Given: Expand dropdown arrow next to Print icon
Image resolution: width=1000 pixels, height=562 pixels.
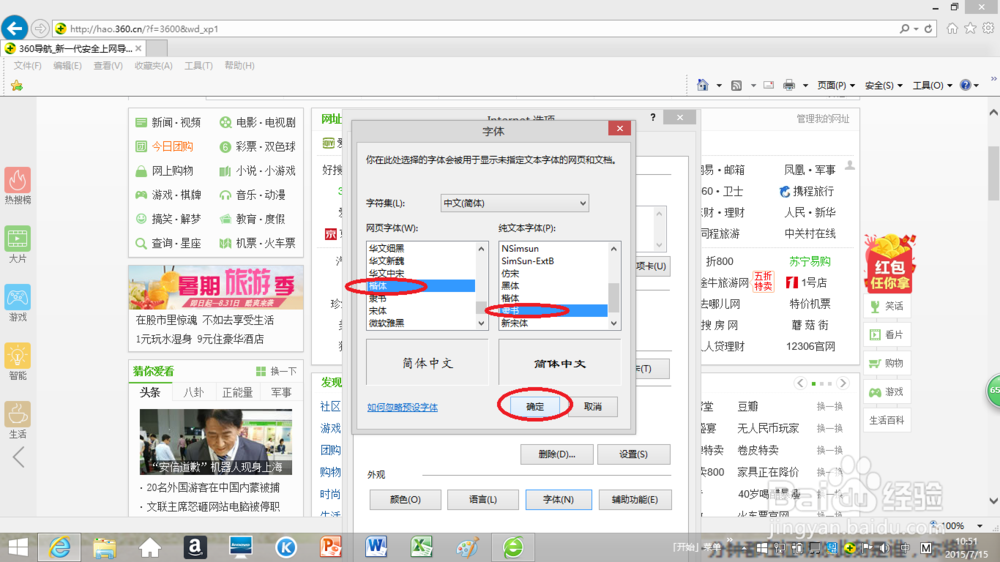Looking at the screenshot, I should point(805,85).
